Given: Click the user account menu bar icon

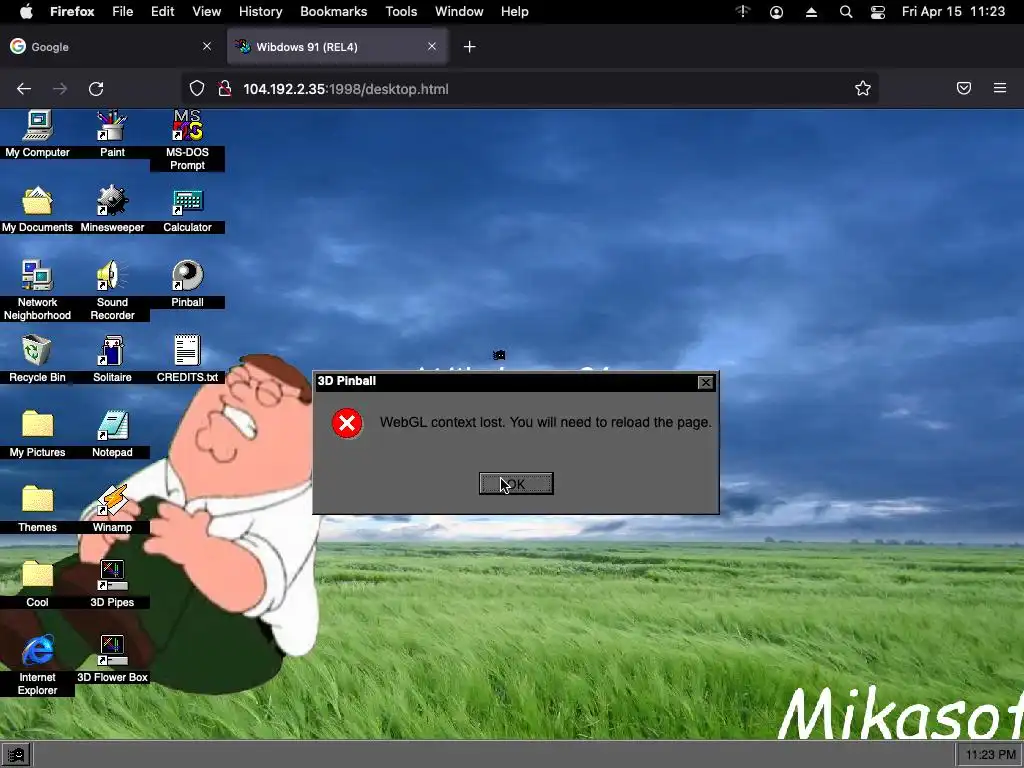Looking at the screenshot, I should (776, 12).
